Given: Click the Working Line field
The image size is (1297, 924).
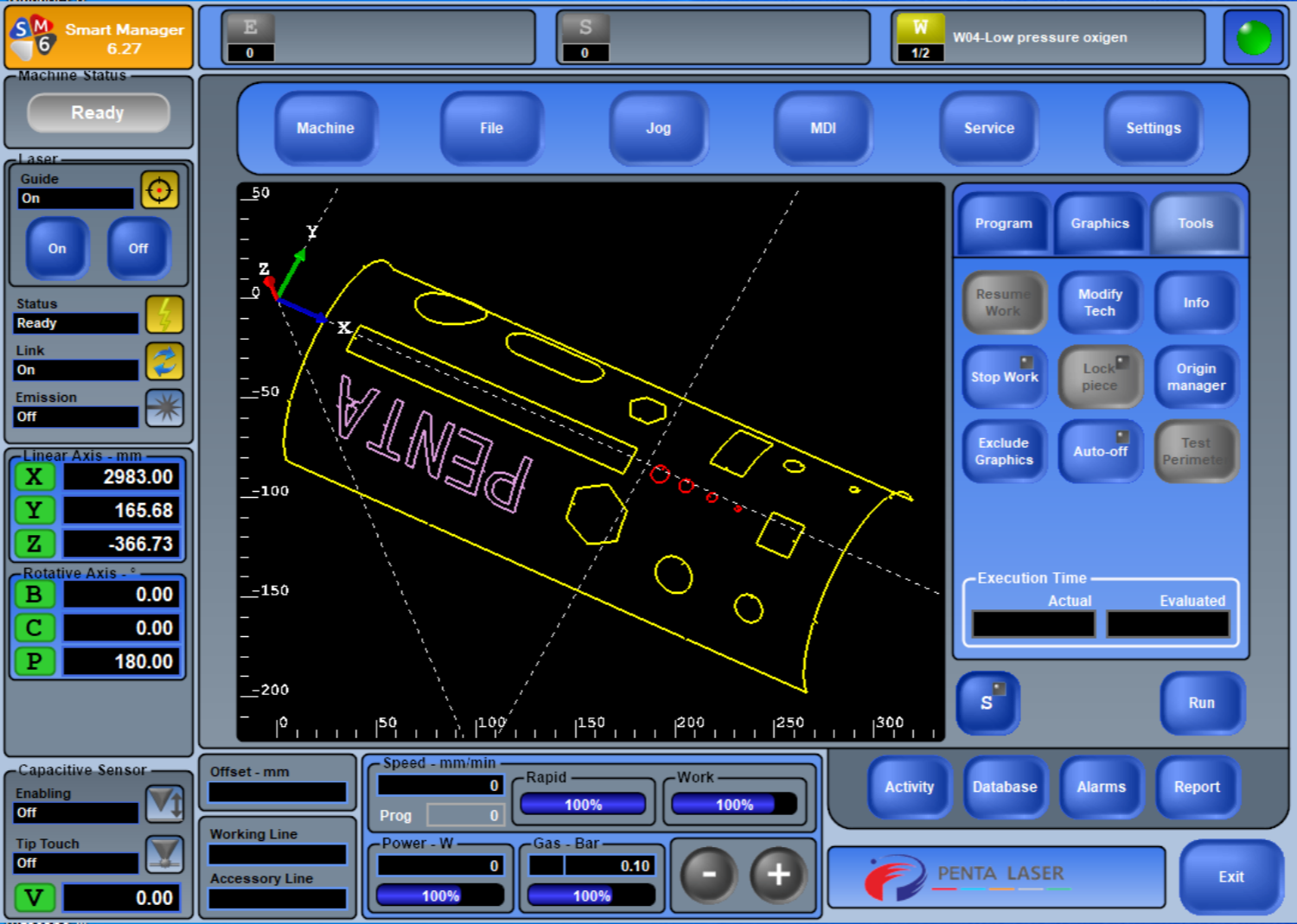Looking at the screenshot, I should pos(278,855).
